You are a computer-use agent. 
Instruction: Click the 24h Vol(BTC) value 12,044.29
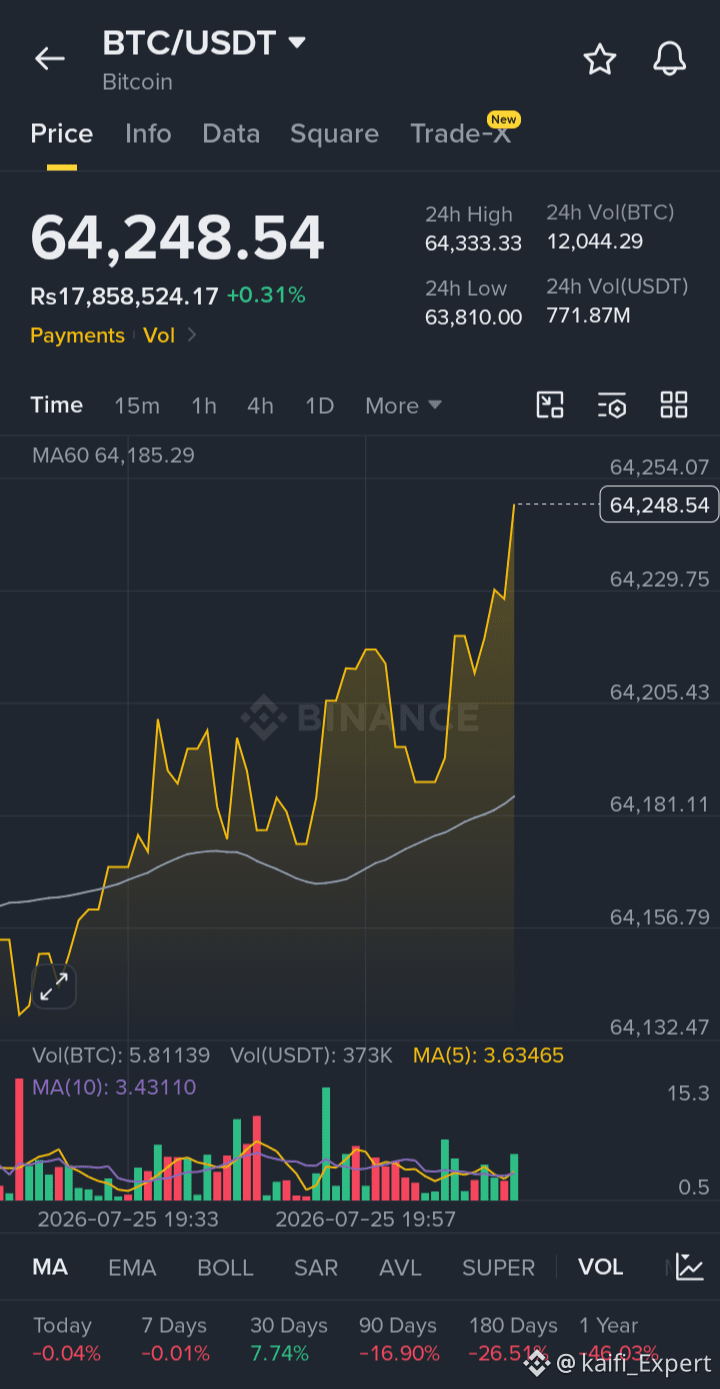(x=594, y=241)
